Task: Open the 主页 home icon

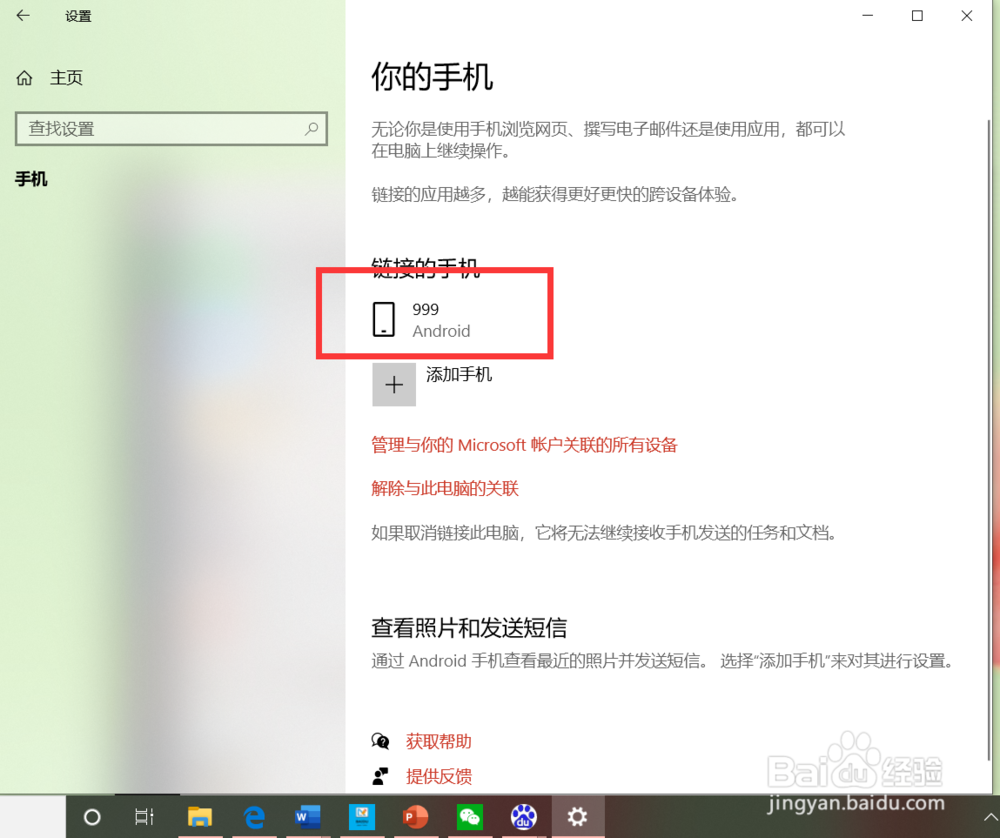Action: (x=23, y=77)
